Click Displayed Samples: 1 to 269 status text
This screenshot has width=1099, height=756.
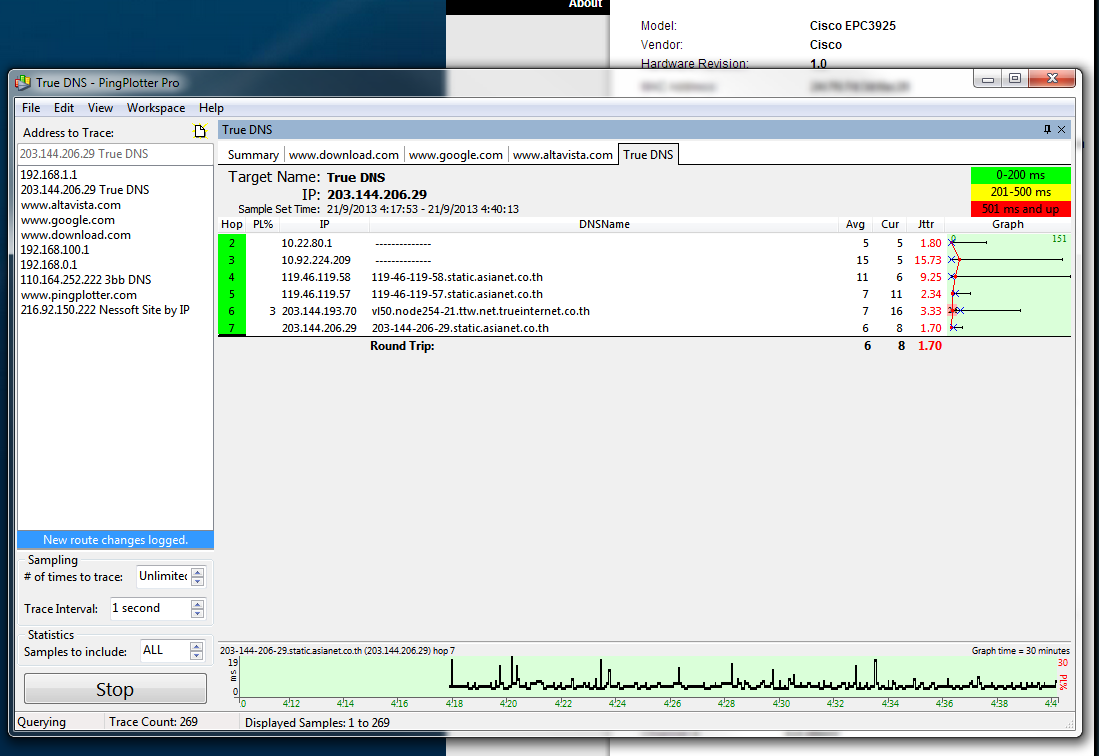(x=318, y=722)
